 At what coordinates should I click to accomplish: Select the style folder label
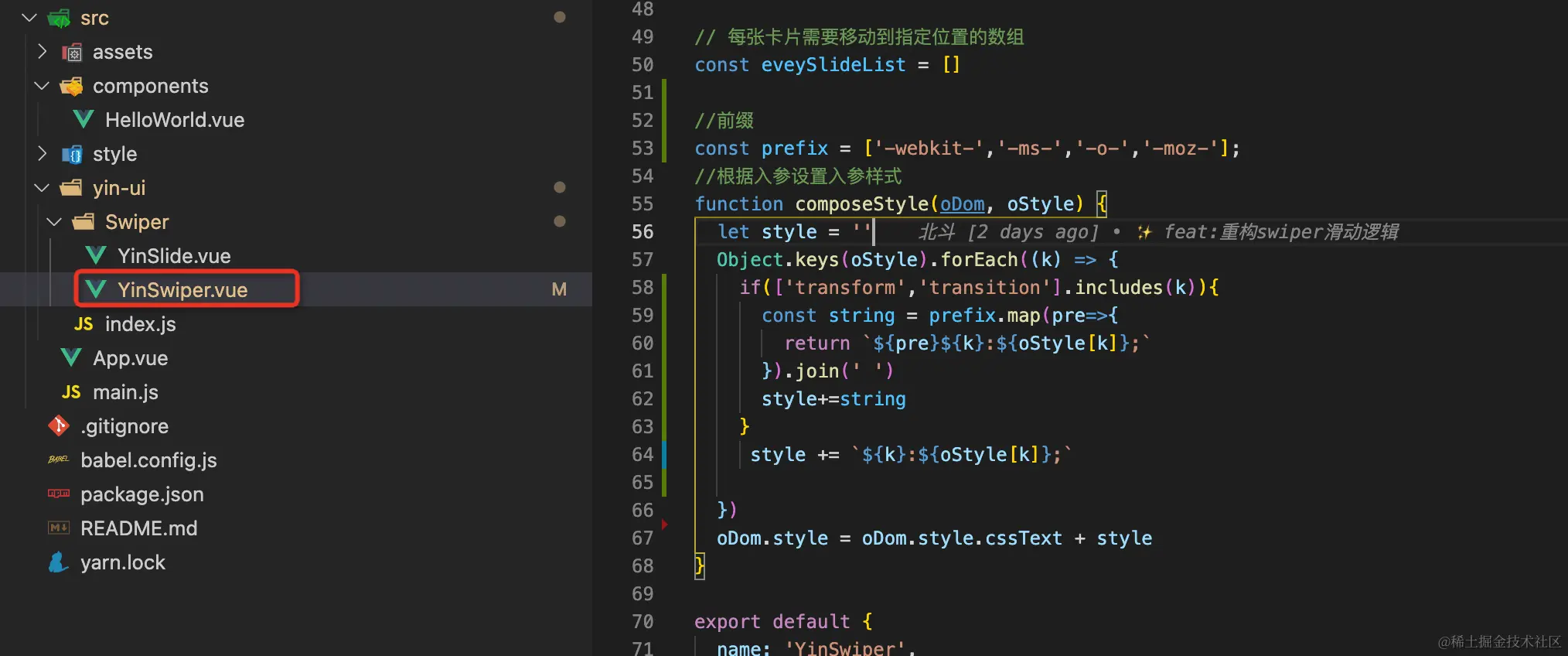(115, 154)
